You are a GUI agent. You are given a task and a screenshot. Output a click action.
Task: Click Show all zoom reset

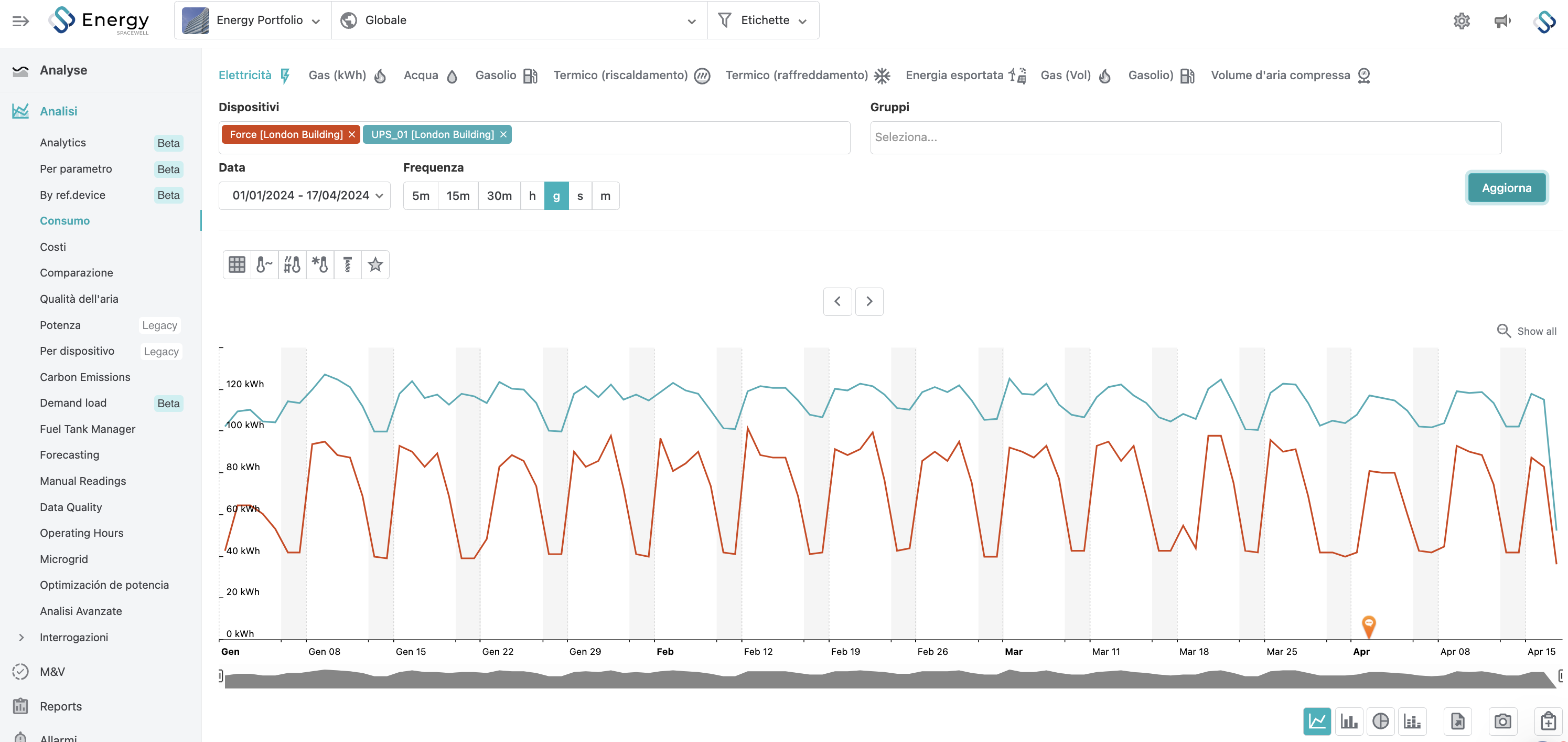(1527, 331)
